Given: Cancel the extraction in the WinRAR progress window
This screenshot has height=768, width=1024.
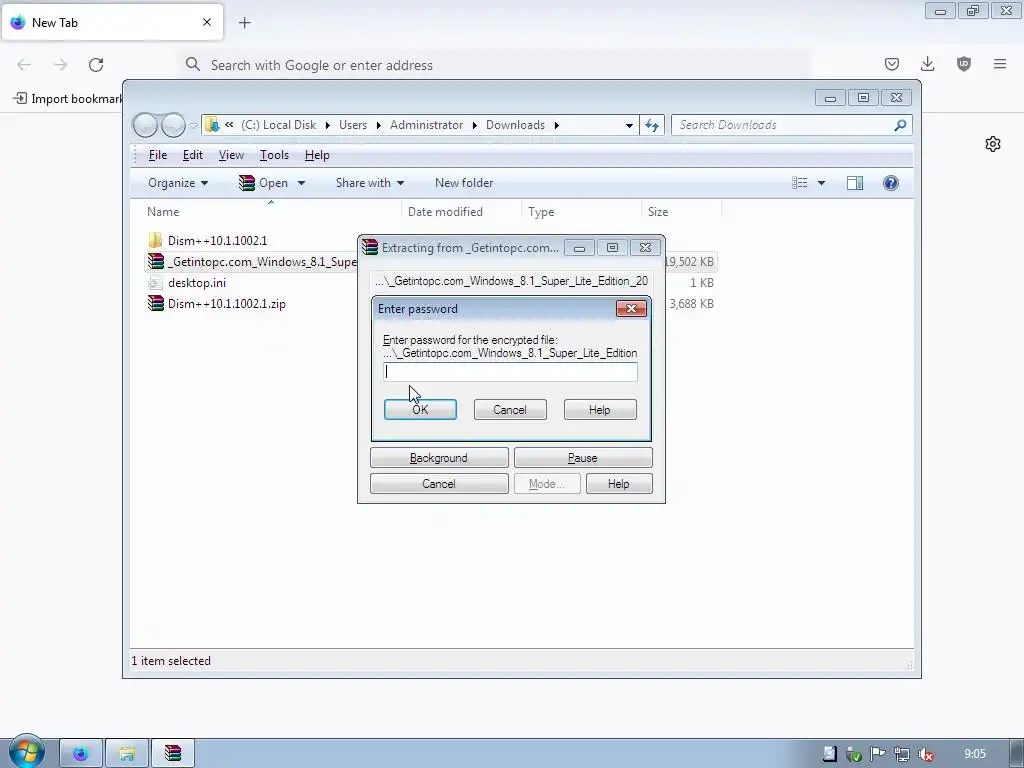Looking at the screenshot, I should (439, 484).
